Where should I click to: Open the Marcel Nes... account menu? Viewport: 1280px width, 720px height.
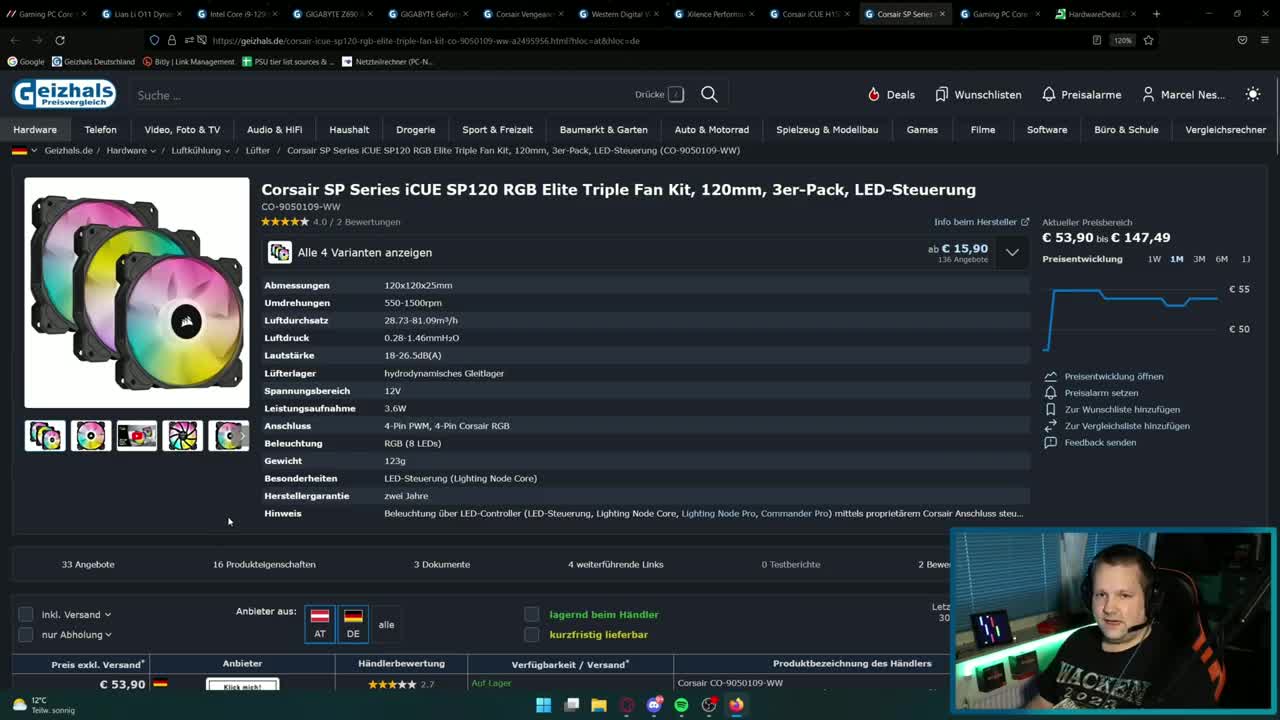click(1183, 94)
